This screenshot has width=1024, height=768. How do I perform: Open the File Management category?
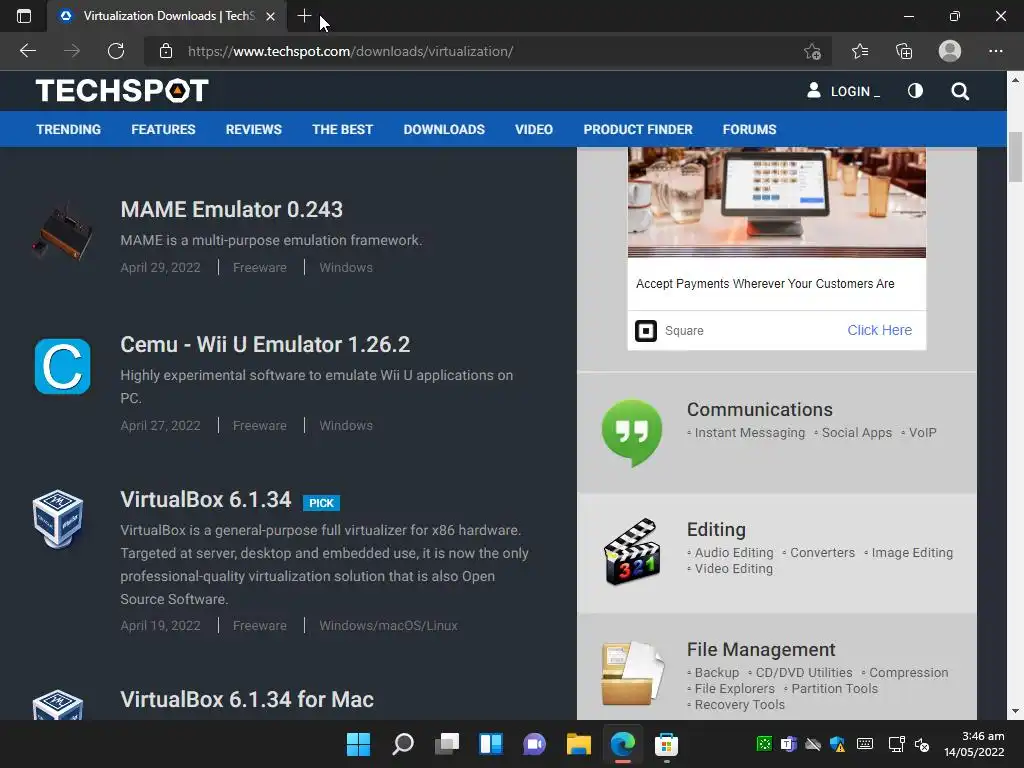pyautogui.click(x=761, y=650)
